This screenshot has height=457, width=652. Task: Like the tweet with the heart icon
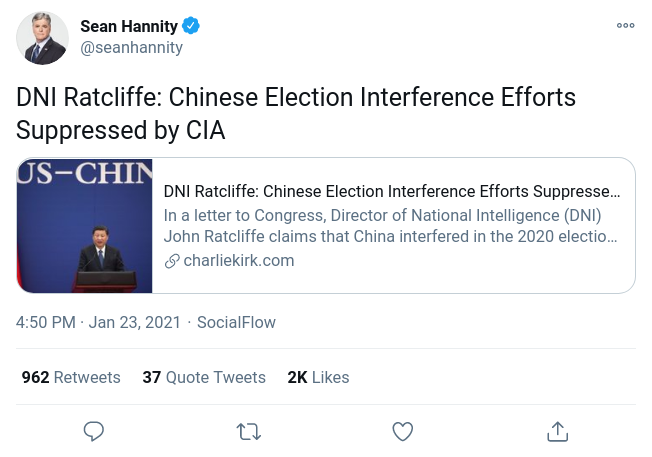click(x=402, y=431)
